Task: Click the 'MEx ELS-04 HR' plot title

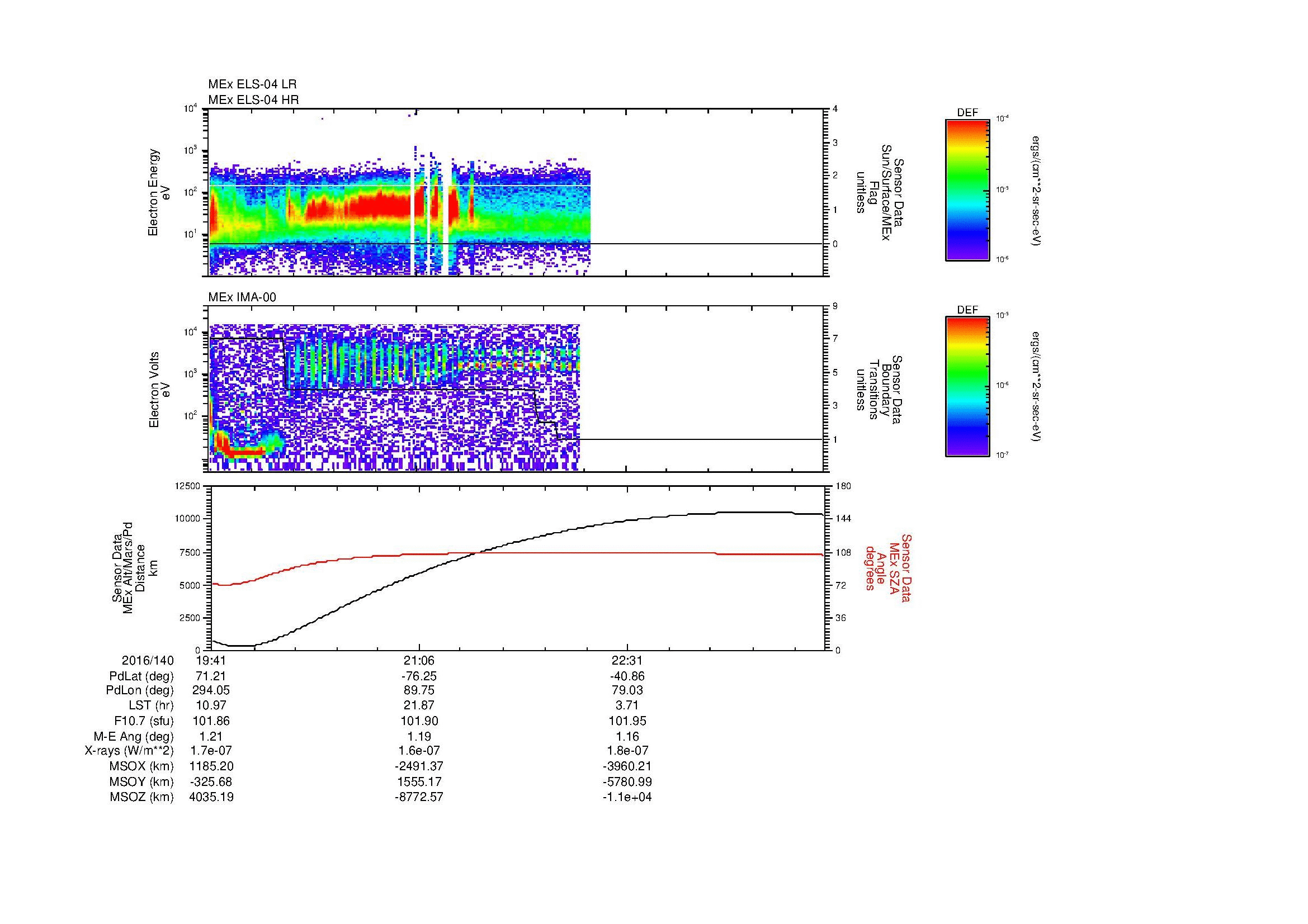Action: click(x=253, y=99)
